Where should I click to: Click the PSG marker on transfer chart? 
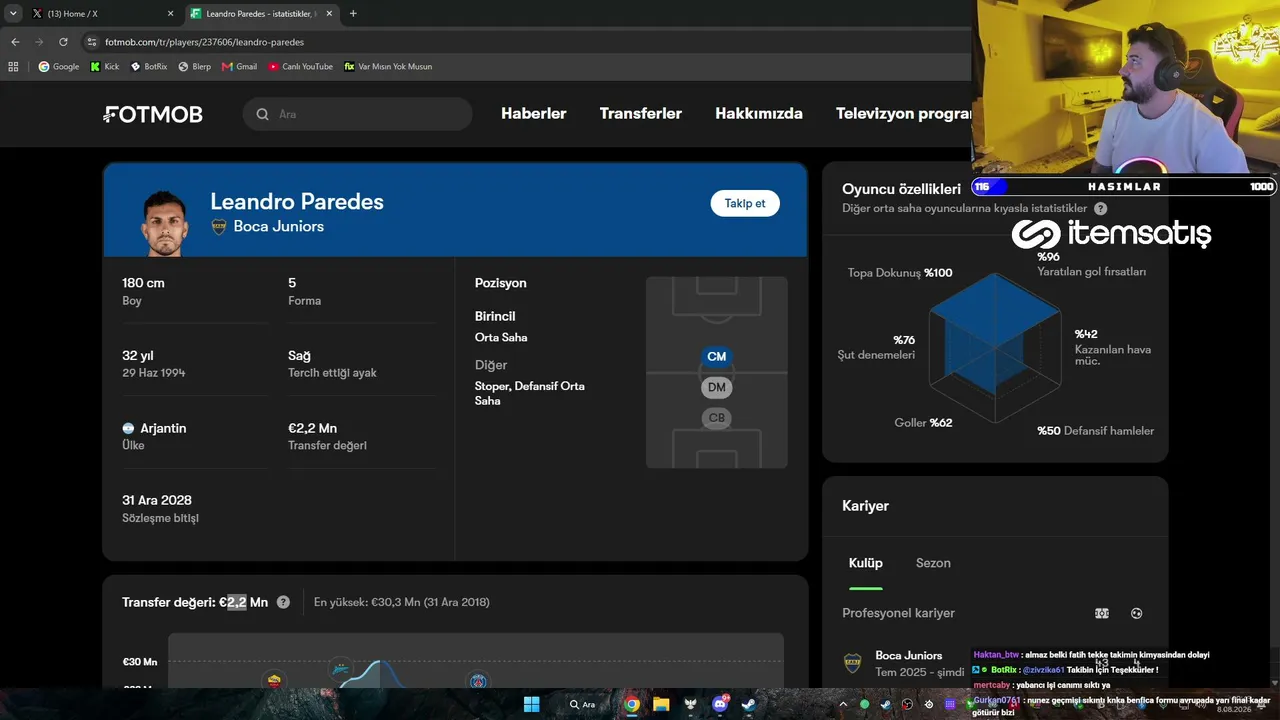[478, 682]
